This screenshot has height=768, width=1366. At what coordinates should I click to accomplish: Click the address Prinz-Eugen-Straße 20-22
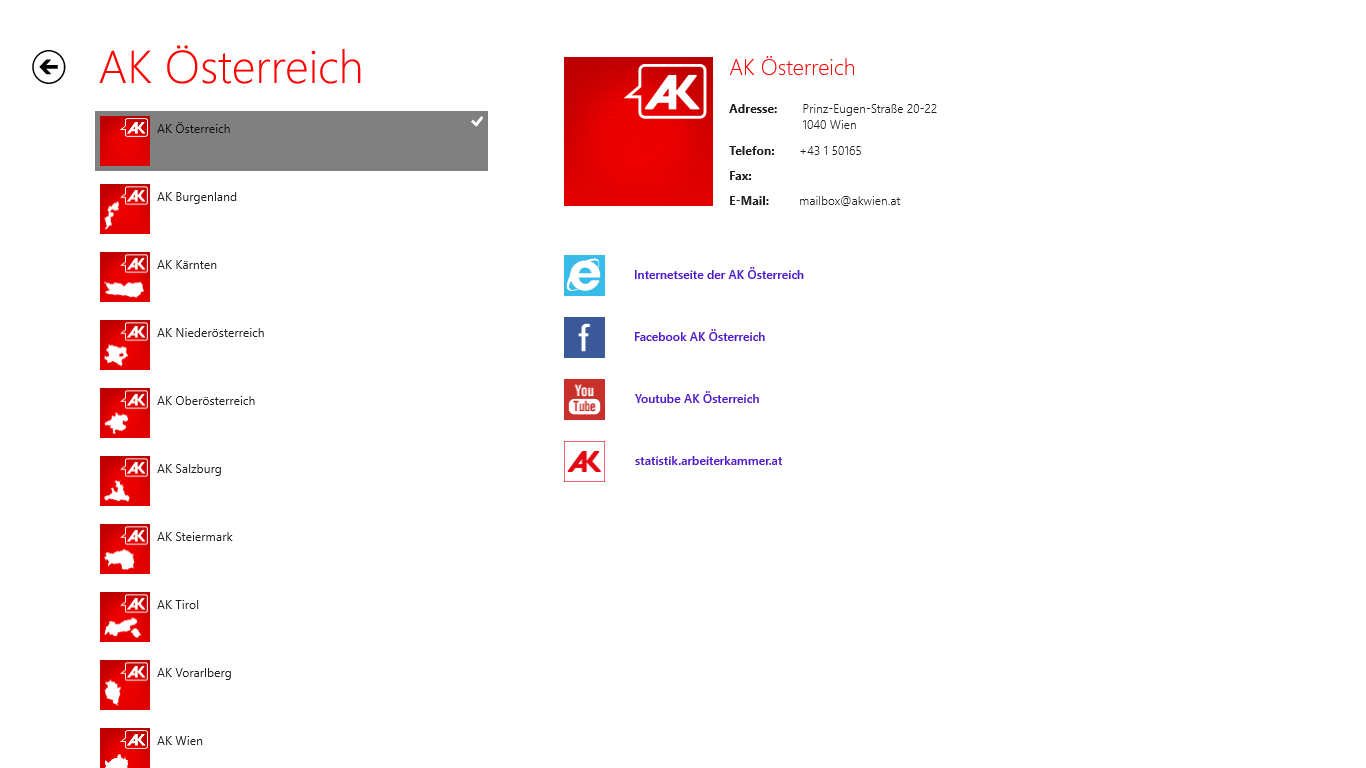coord(869,109)
